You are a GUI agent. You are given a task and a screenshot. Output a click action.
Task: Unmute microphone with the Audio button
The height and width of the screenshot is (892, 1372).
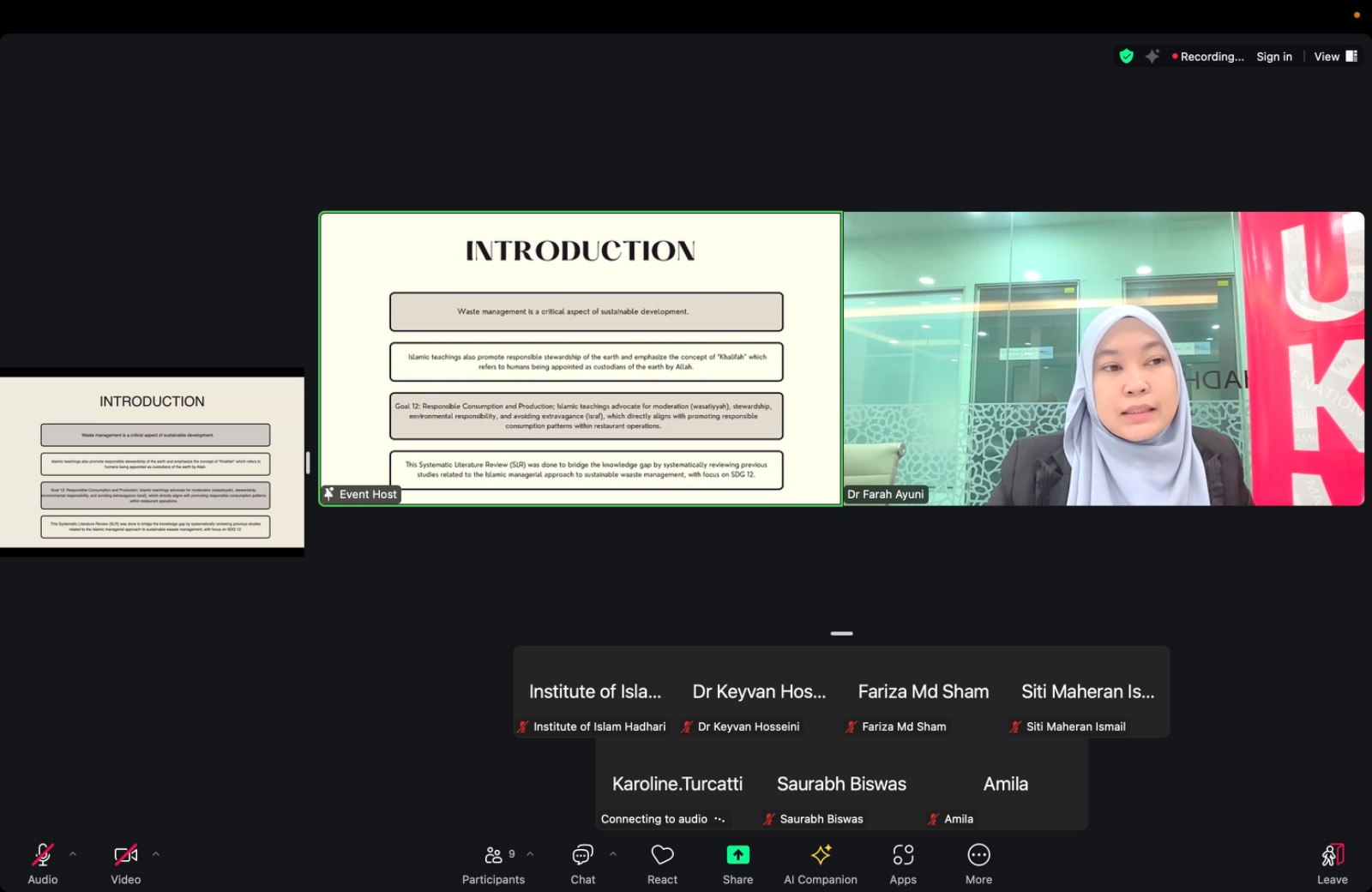(42, 863)
